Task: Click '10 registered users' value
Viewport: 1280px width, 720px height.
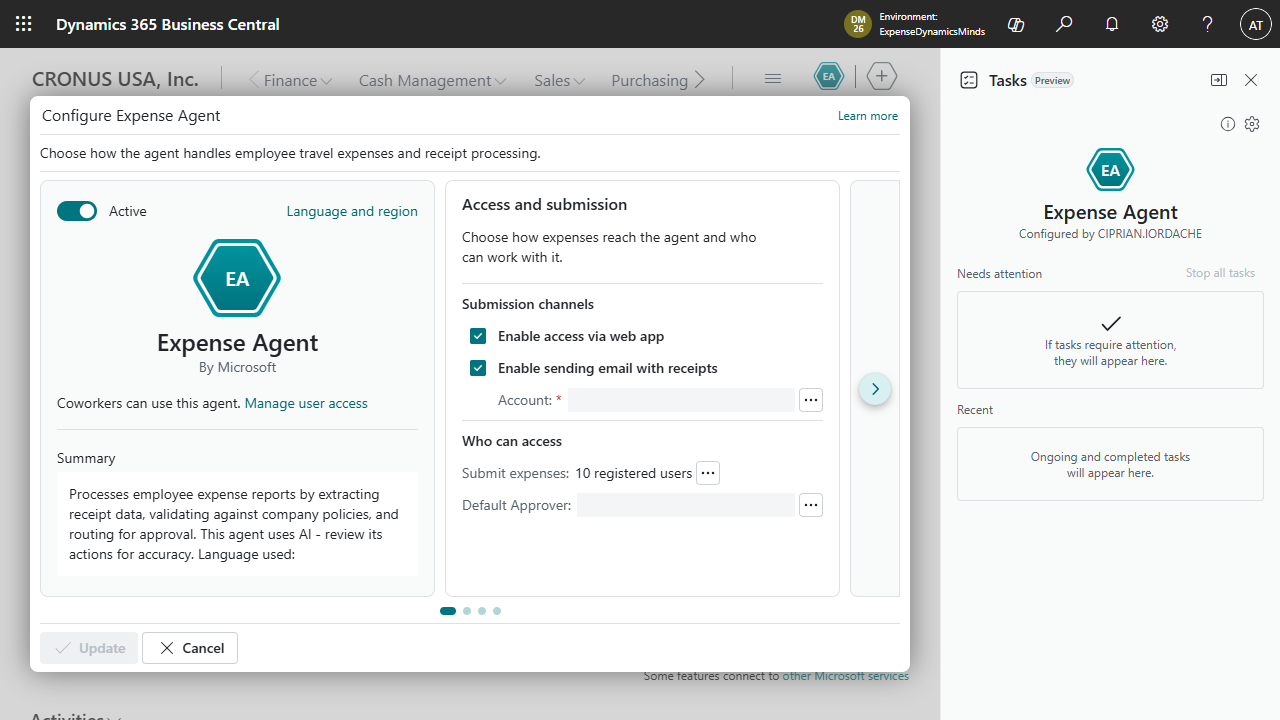Action: click(x=634, y=473)
